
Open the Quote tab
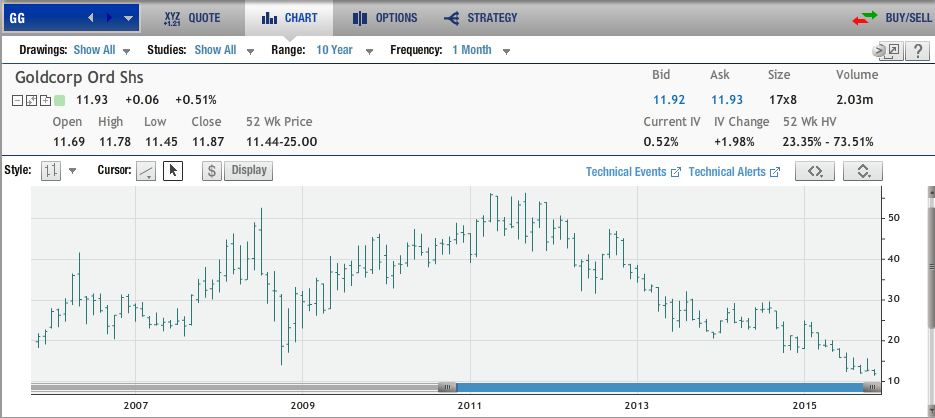coord(192,18)
